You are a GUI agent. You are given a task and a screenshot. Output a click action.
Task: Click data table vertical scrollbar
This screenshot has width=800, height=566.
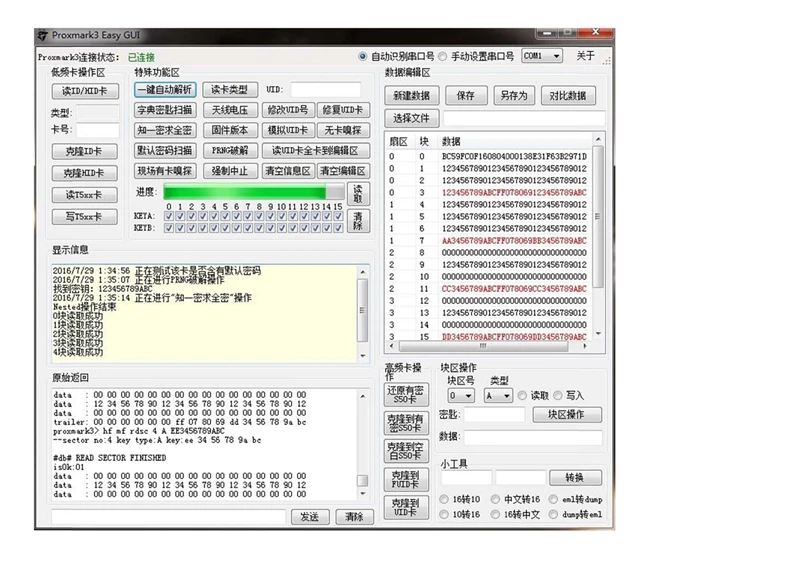pos(598,216)
